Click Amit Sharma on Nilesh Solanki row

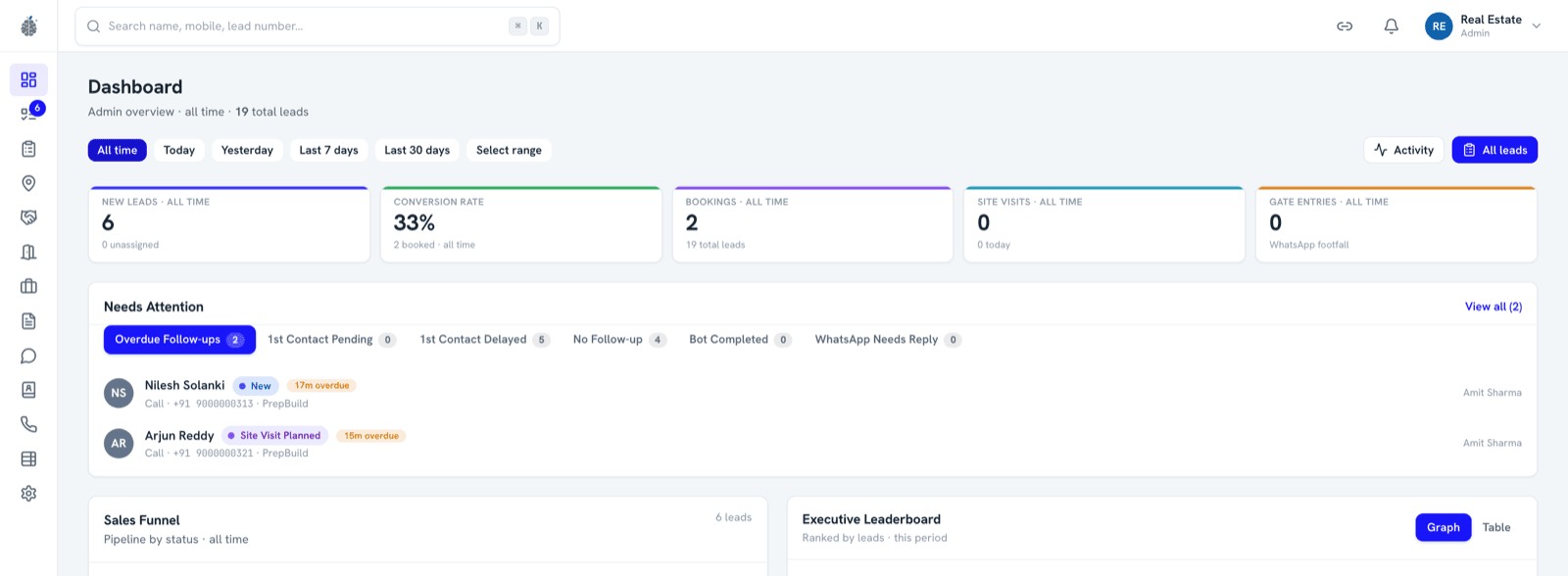click(1493, 393)
